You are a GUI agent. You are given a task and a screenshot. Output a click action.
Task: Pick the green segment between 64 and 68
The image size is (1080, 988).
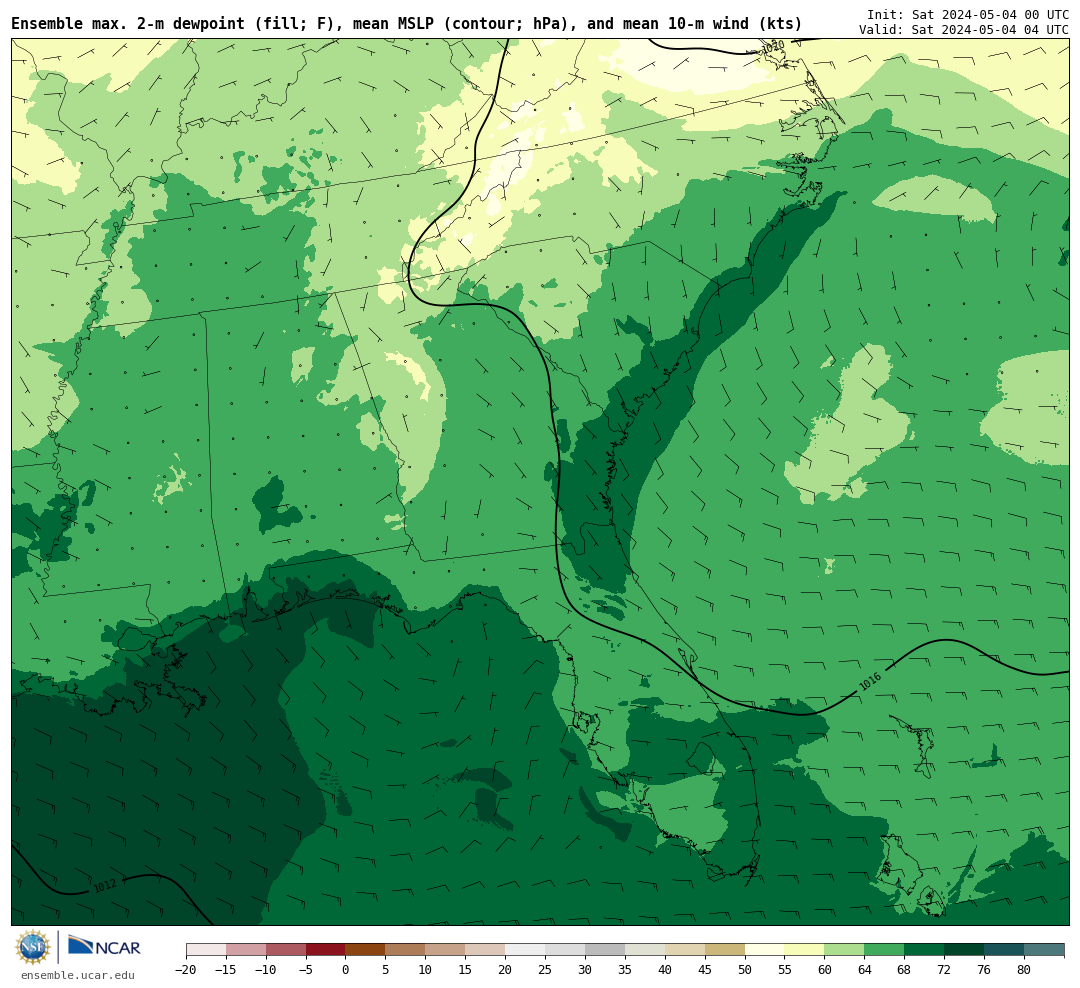click(885, 950)
